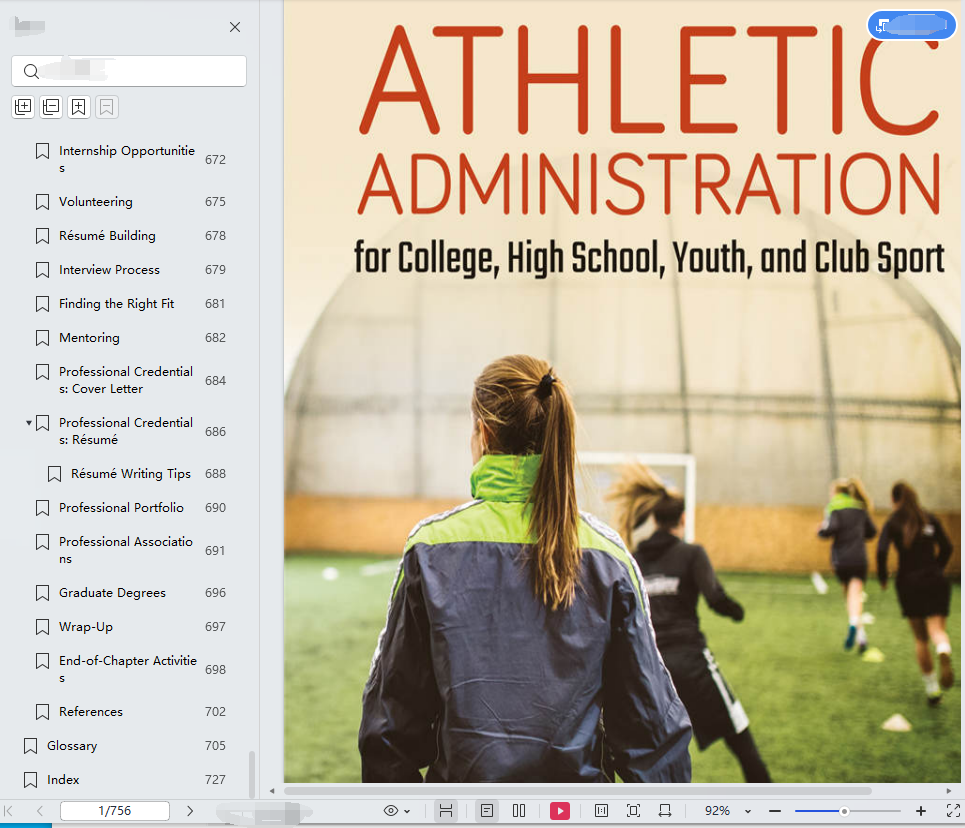The image size is (965, 828).
Task: Close the bookmarks side panel
Action: [x=234, y=27]
